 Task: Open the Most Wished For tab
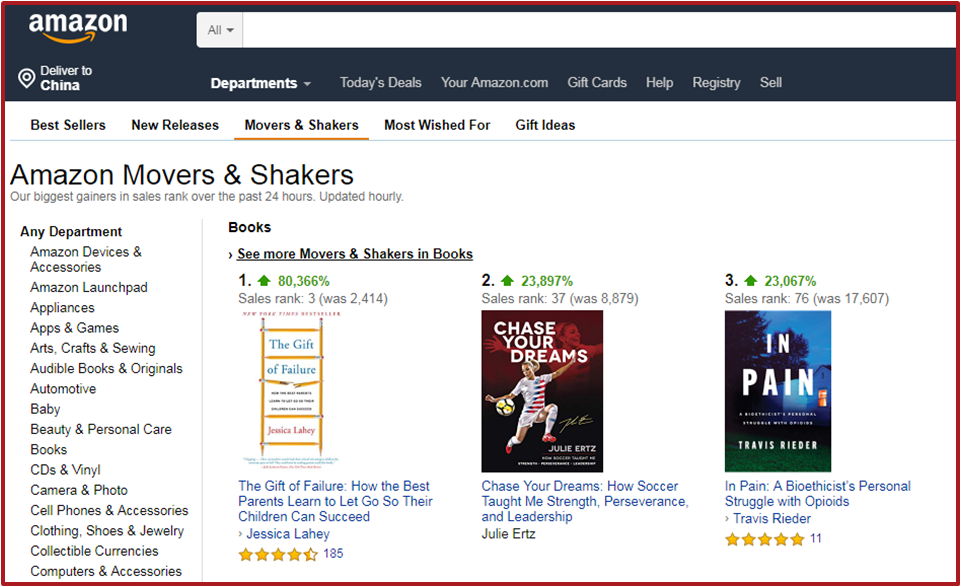pos(437,125)
